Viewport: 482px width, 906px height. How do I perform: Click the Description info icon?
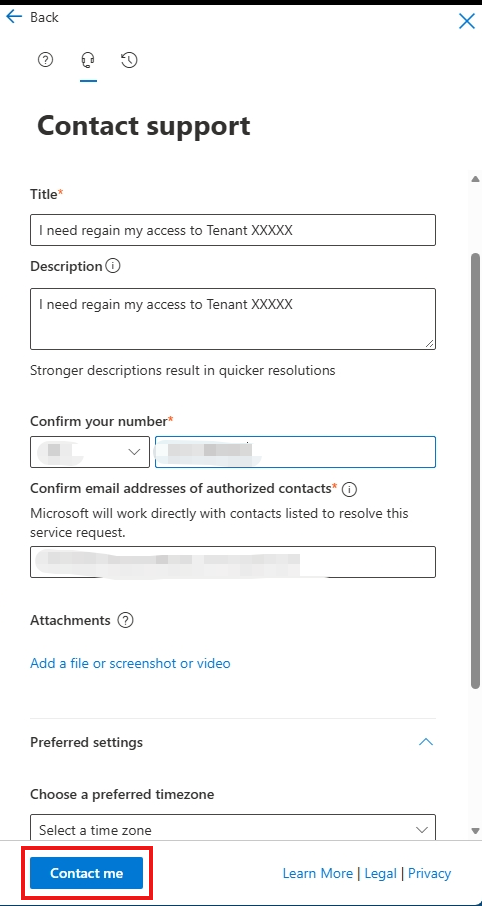pos(113,266)
